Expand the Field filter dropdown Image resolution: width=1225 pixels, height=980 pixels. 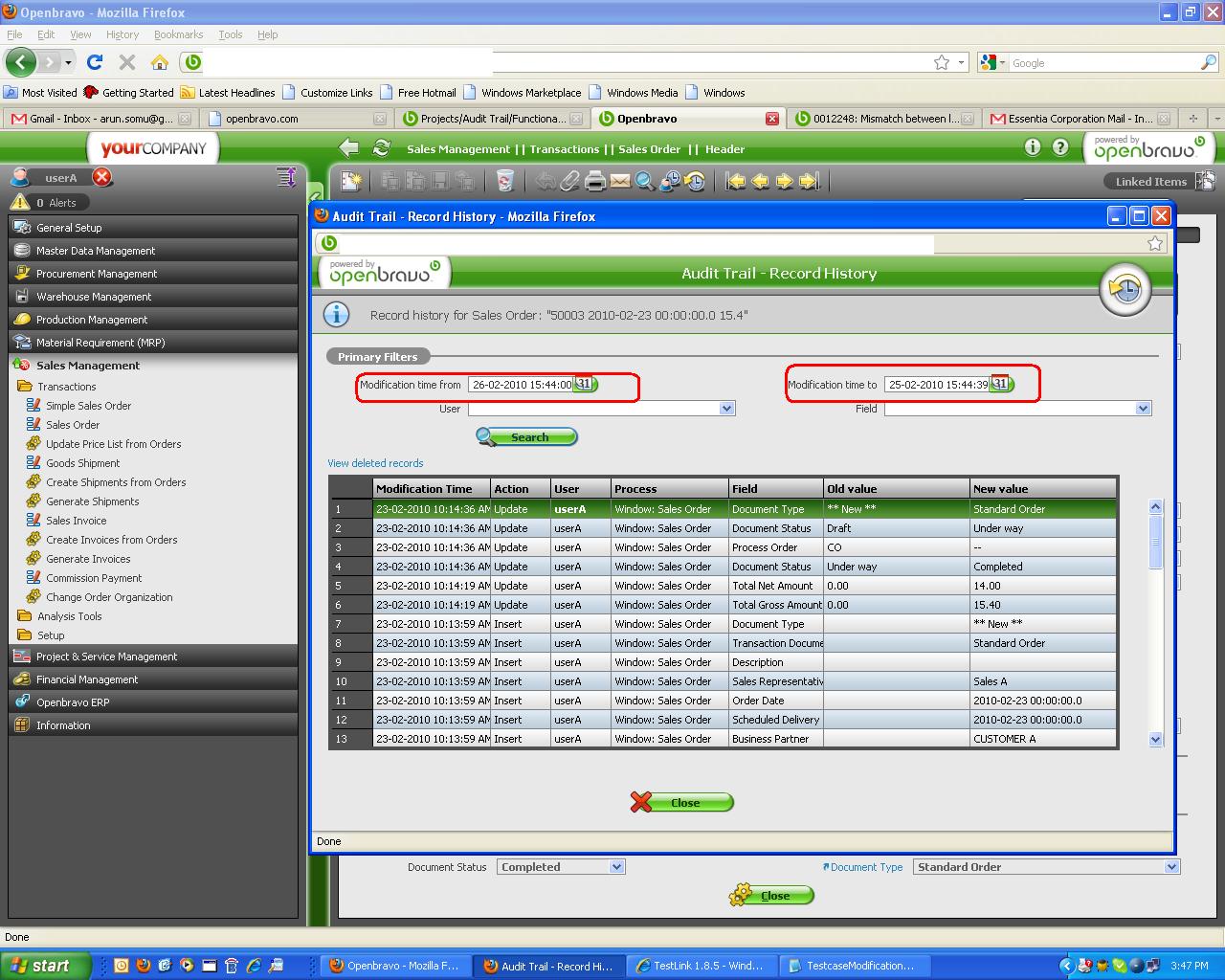pyautogui.click(x=1143, y=409)
